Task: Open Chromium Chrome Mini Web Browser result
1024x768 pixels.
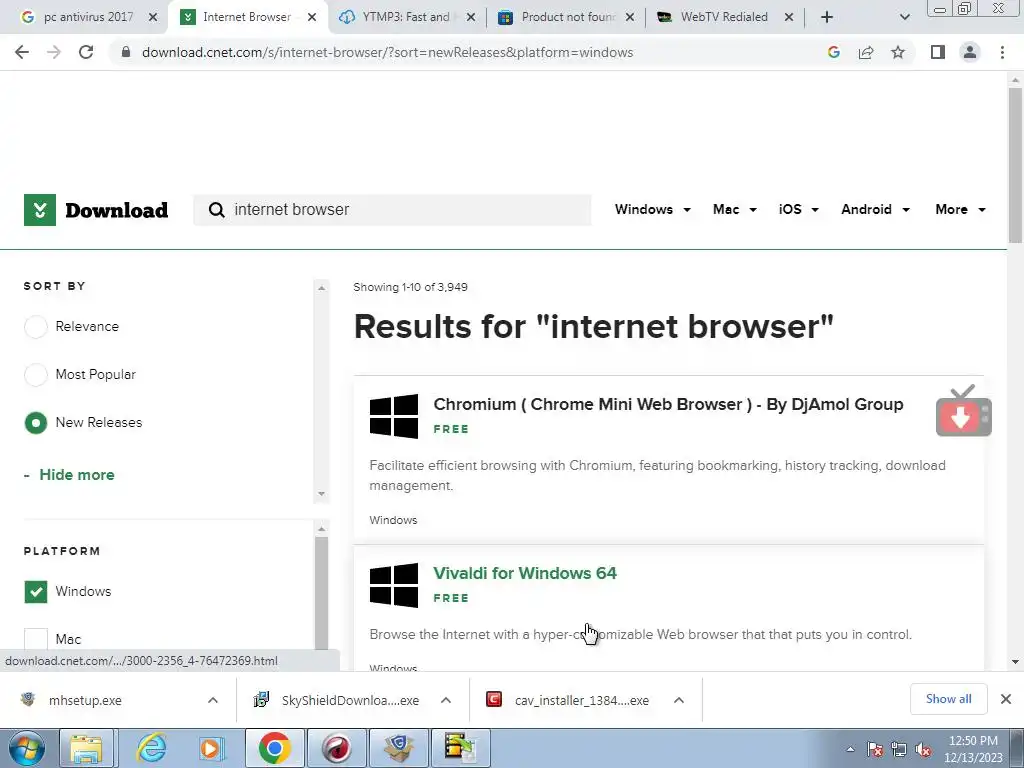Action: (668, 404)
